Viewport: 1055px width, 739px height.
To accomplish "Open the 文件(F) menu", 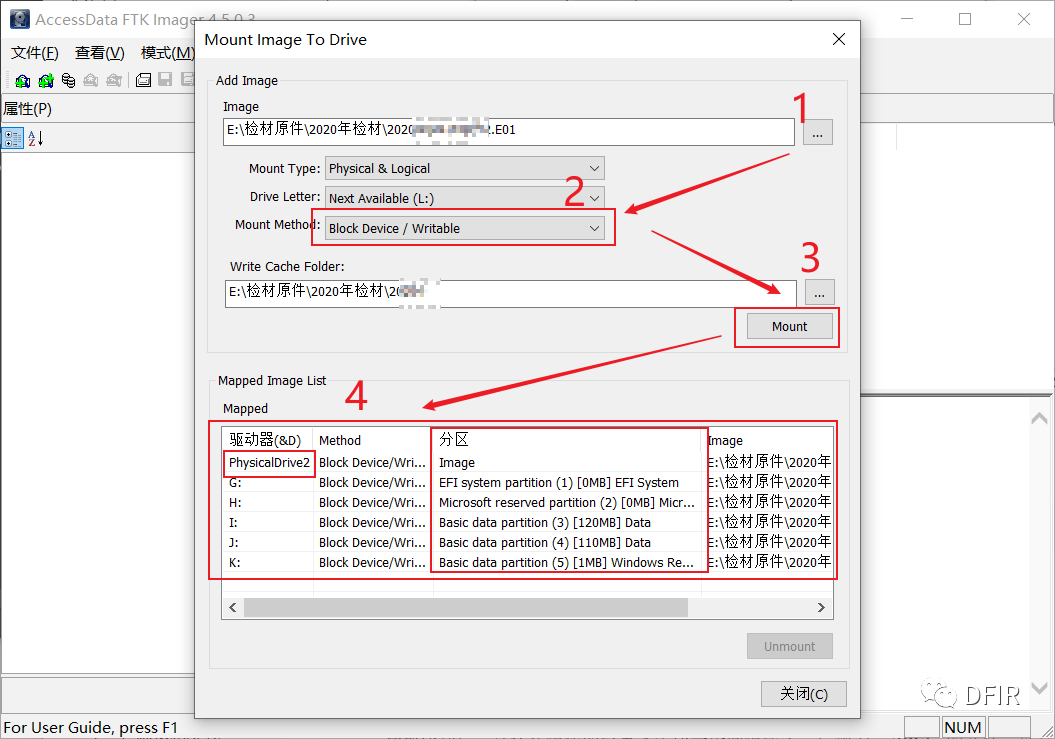I will (35, 52).
